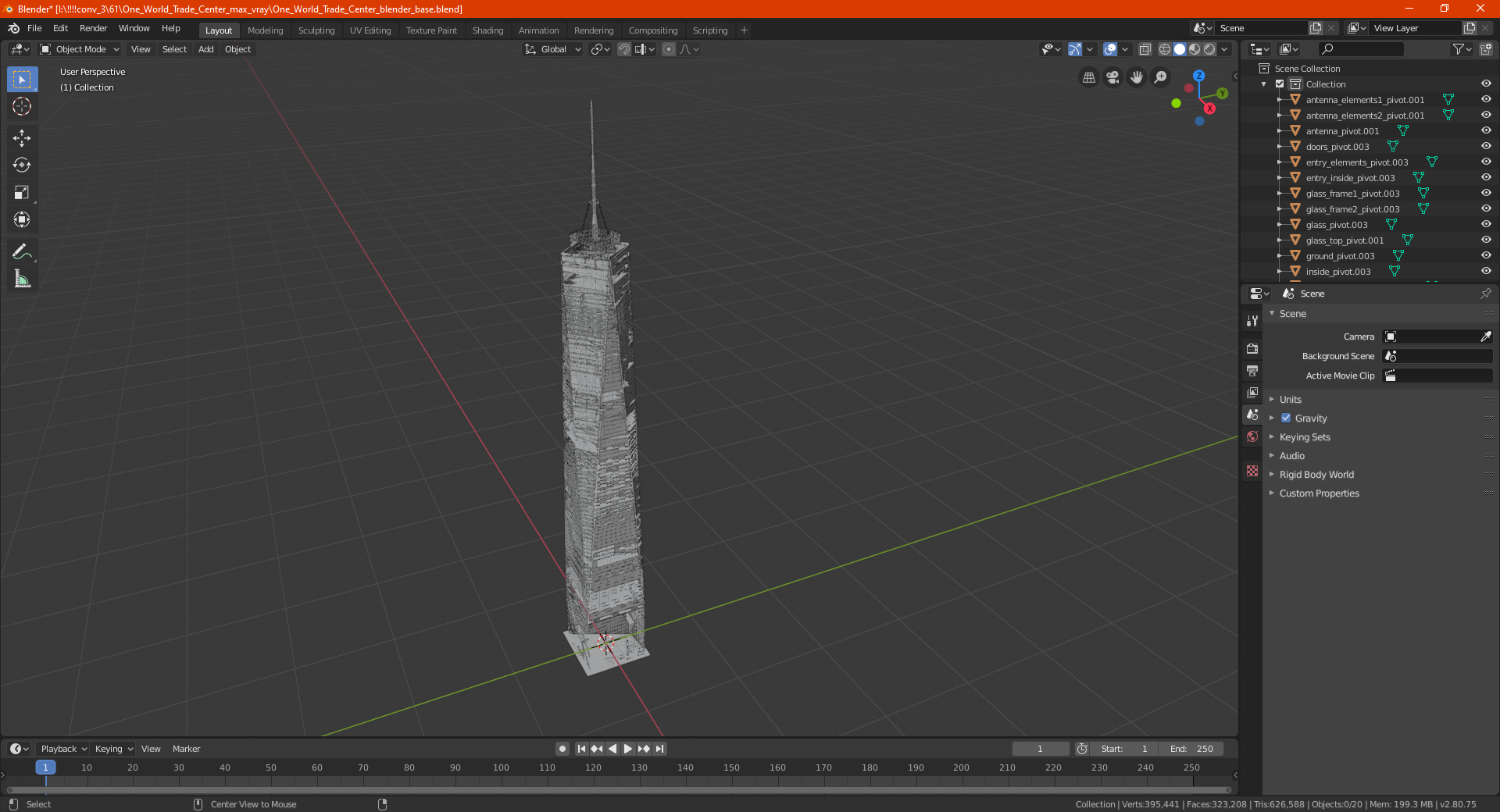
Task: Open the Active Tool properties tab
Action: click(1252, 320)
